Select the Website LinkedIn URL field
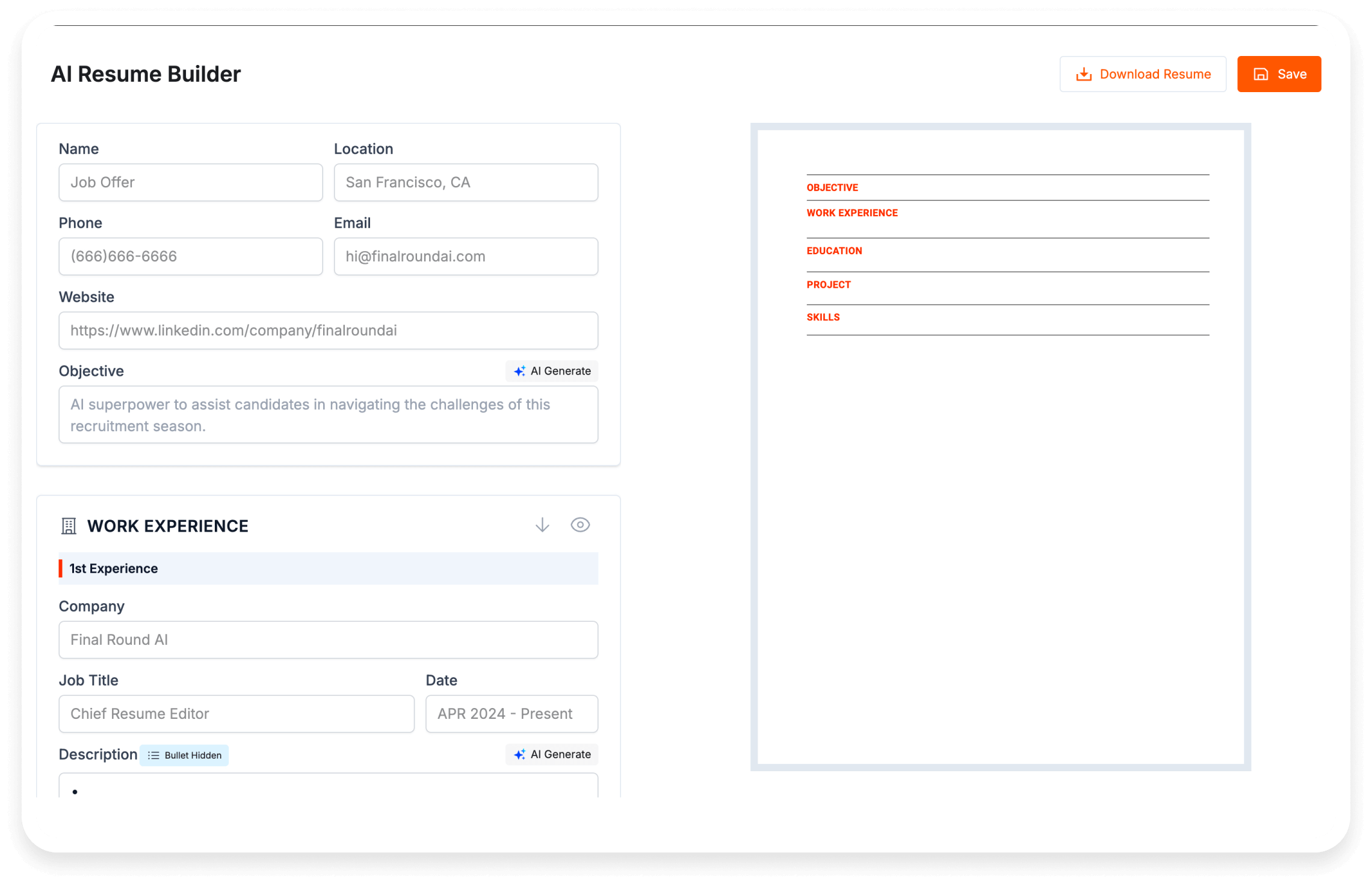 (328, 330)
